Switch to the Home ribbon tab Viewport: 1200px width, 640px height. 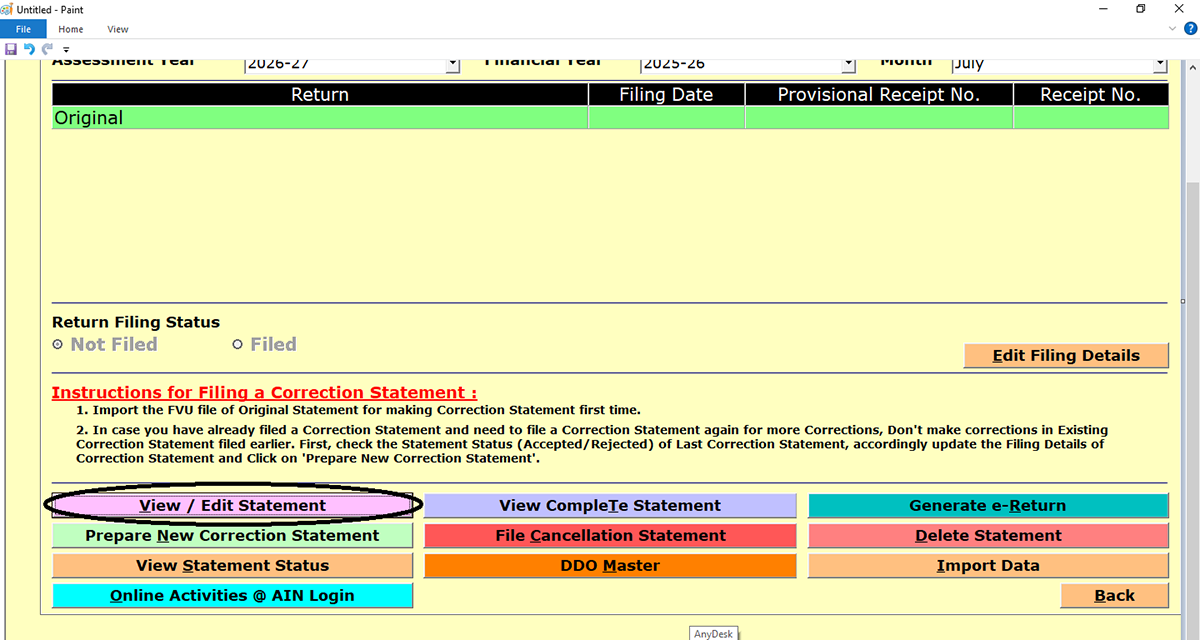pyautogui.click(x=70, y=29)
